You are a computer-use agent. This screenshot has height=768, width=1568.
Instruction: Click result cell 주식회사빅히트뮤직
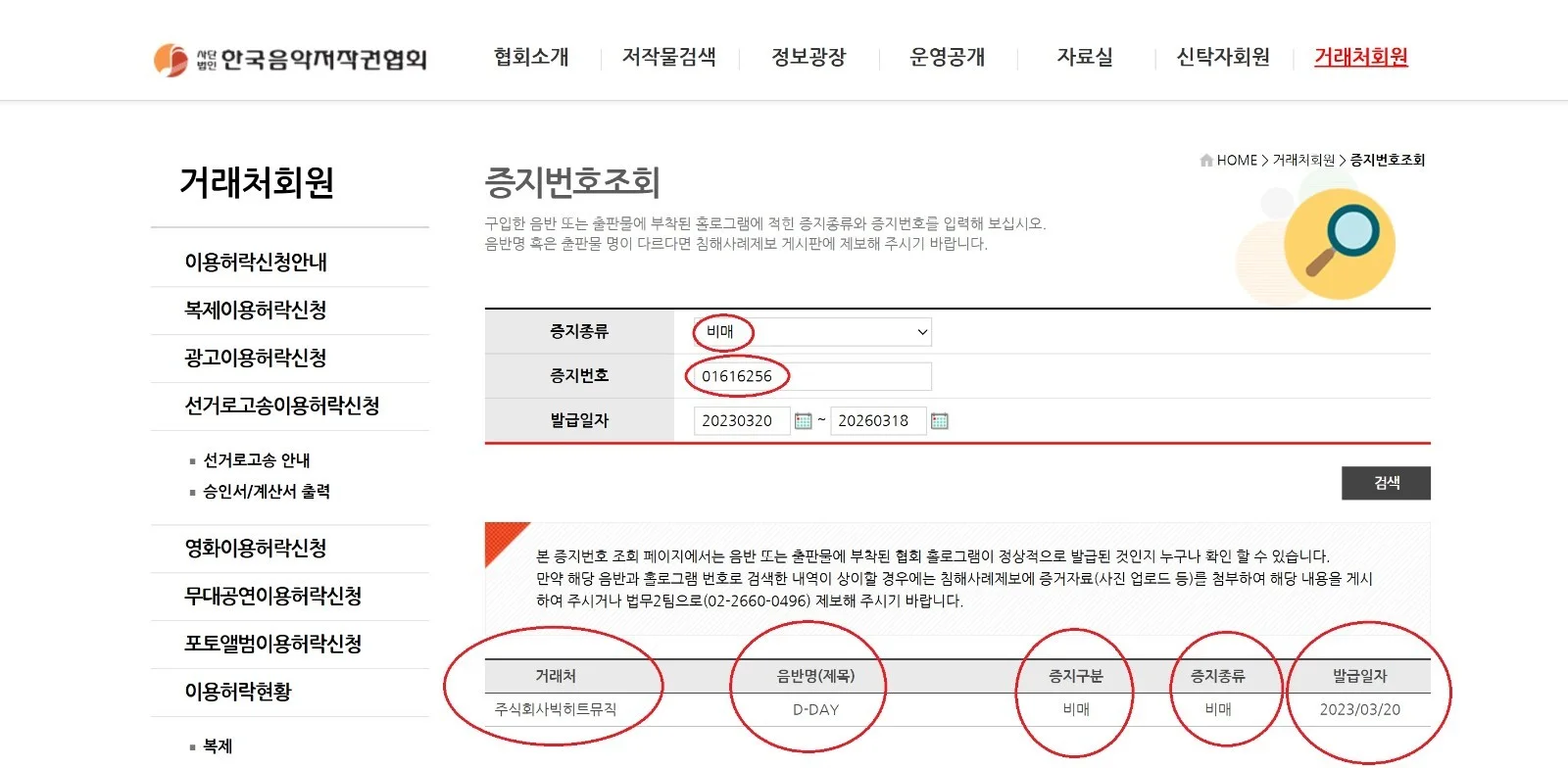click(x=556, y=710)
